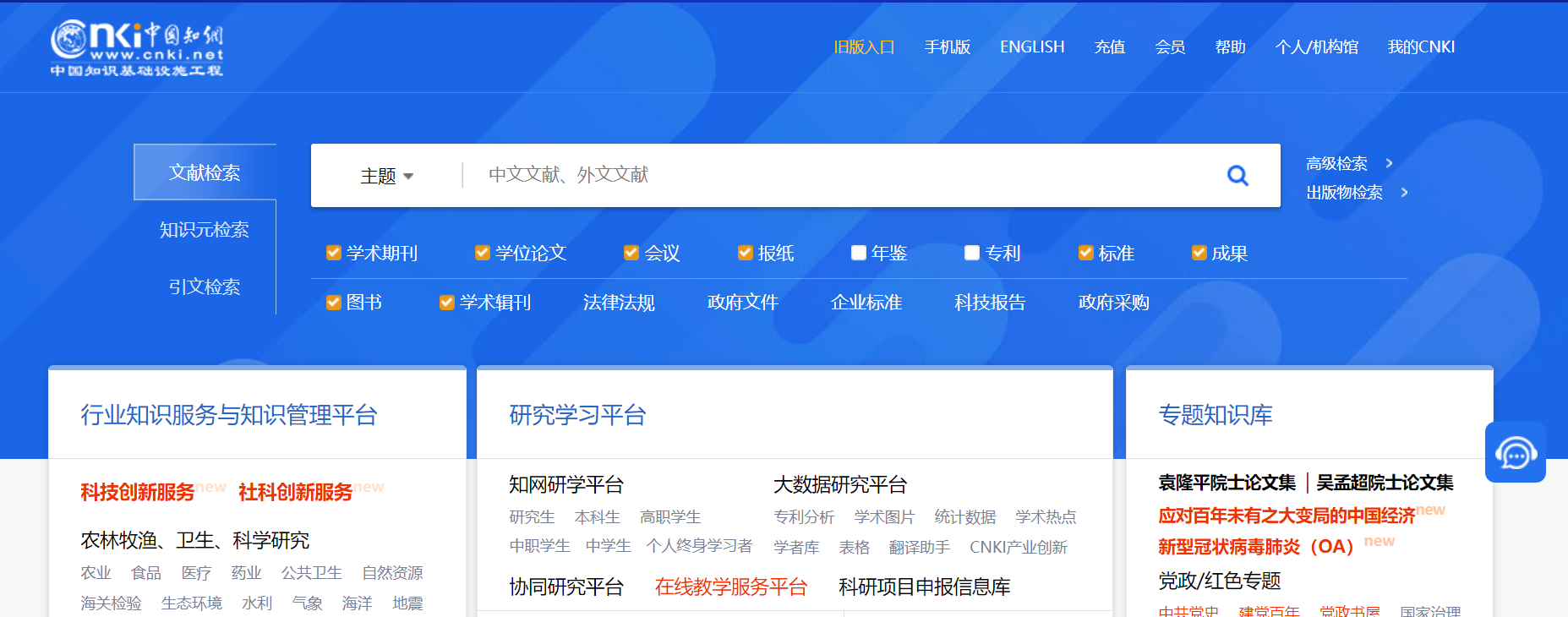Toggle the 成果 checkbox
The height and width of the screenshot is (617, 1568).
tap(1199, 253)
